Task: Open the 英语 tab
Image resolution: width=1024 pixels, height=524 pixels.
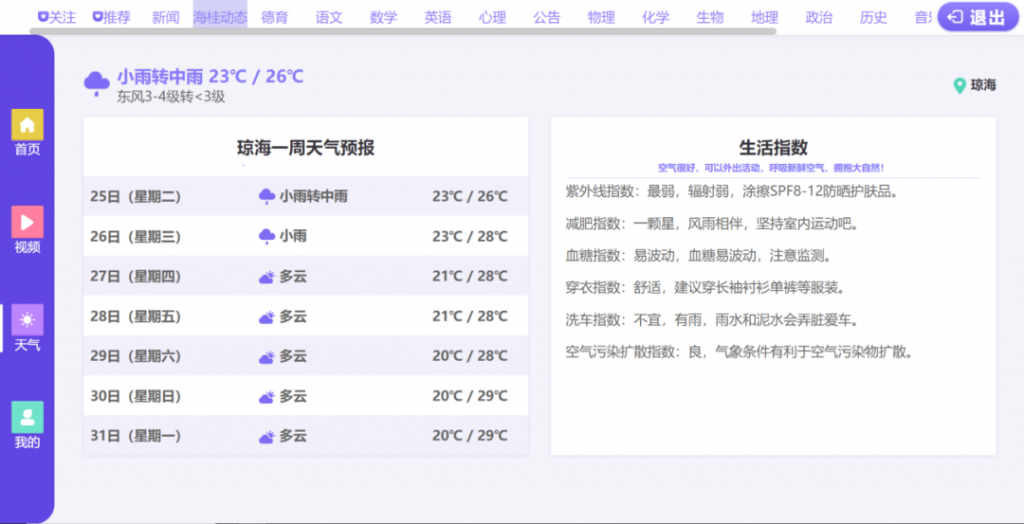Action: tap(438, 18)
